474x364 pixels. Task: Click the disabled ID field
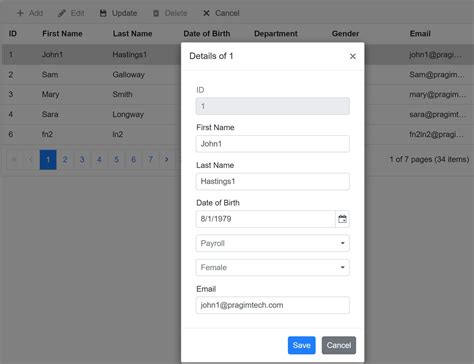click(x=273, y=106)
